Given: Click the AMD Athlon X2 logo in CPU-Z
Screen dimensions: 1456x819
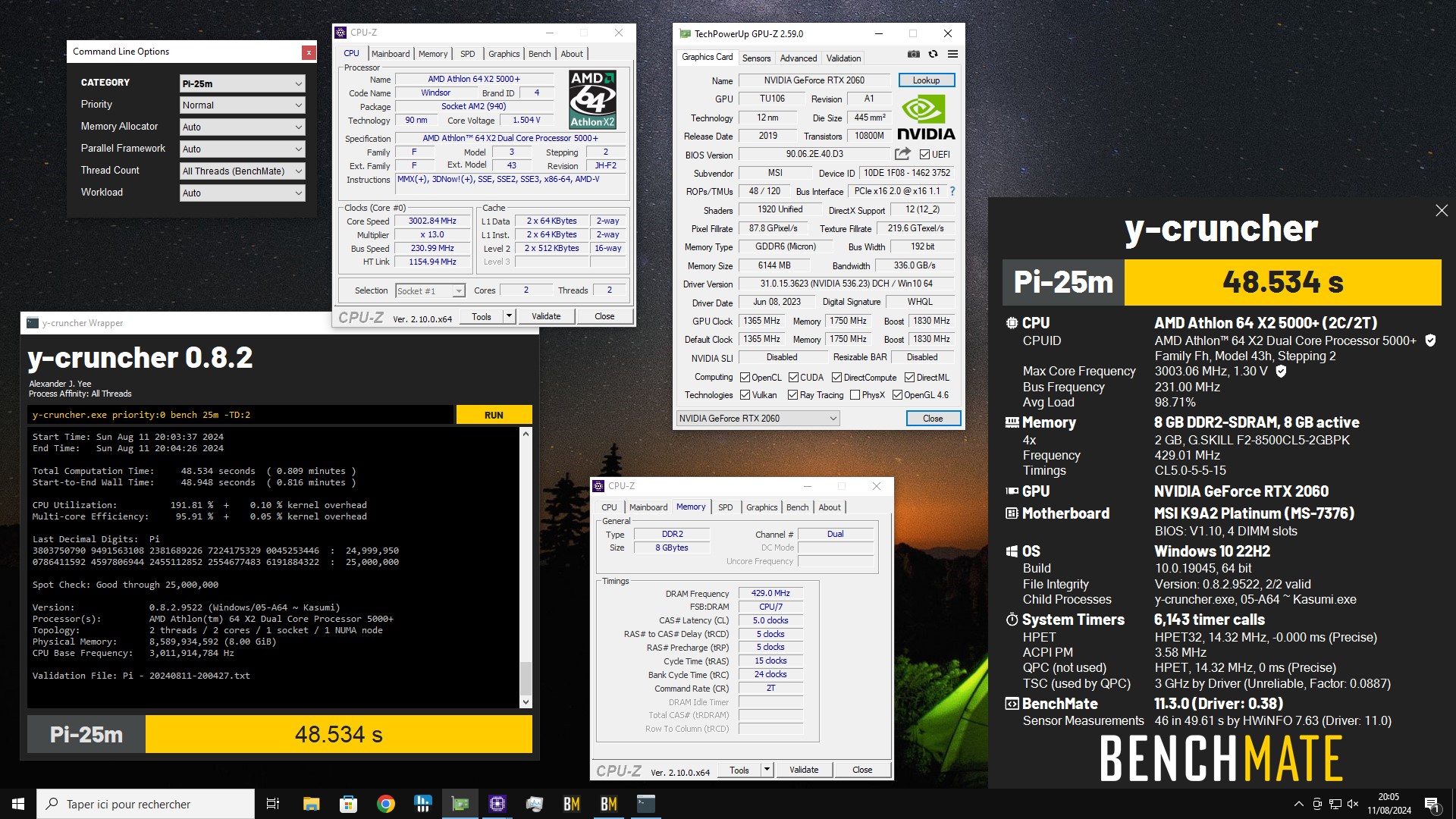Looking at the screenshot, I should [x=593, y=99].
